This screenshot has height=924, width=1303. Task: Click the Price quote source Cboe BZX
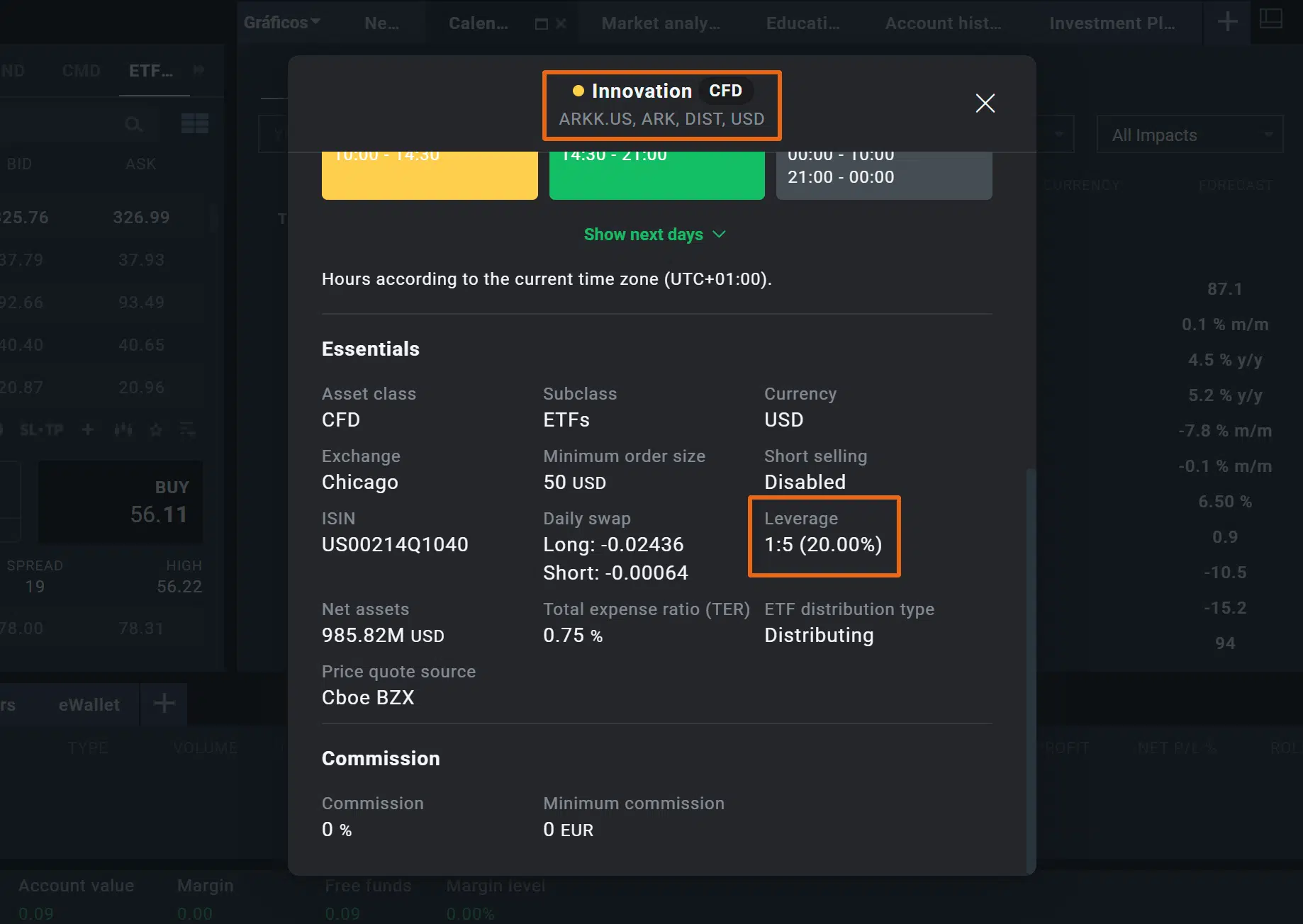[x=368, y=697]
